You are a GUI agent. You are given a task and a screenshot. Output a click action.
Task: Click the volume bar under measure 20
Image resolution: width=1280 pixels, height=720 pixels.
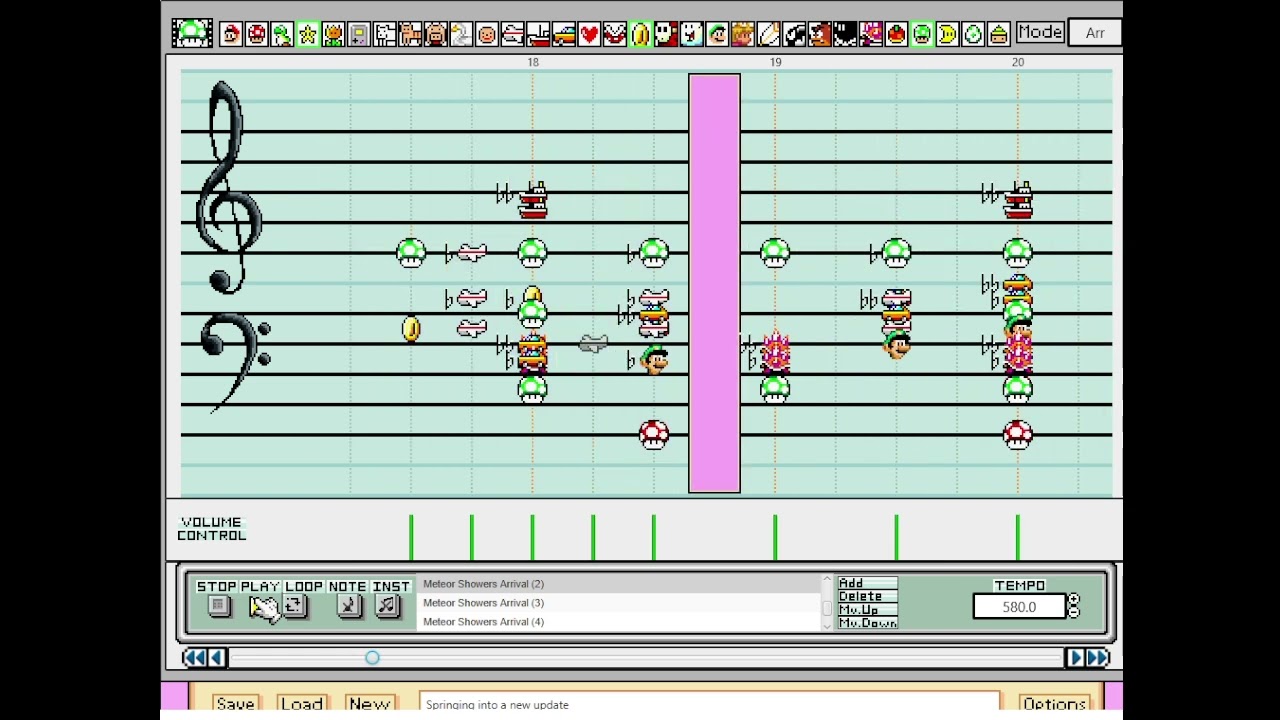1017,537
